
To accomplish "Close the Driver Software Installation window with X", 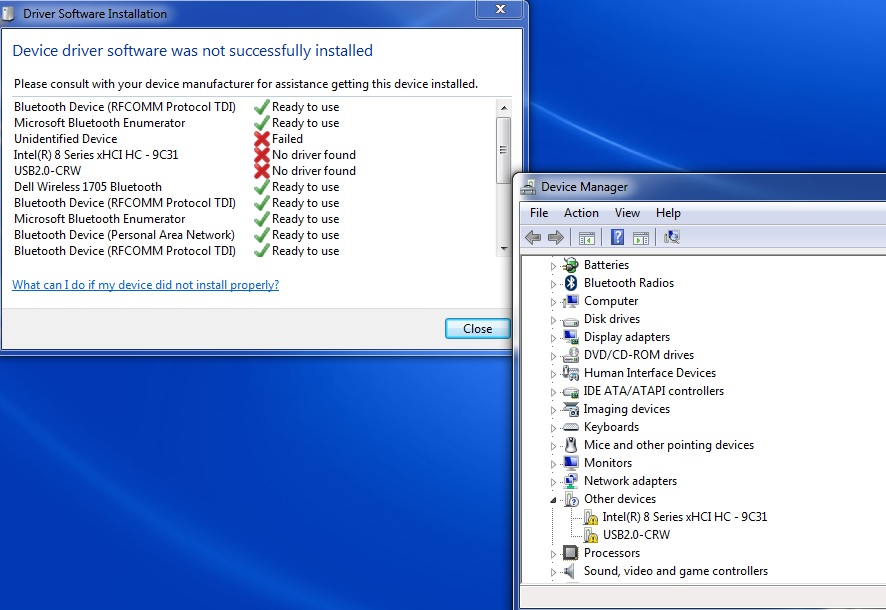I will tap(500, 9).
